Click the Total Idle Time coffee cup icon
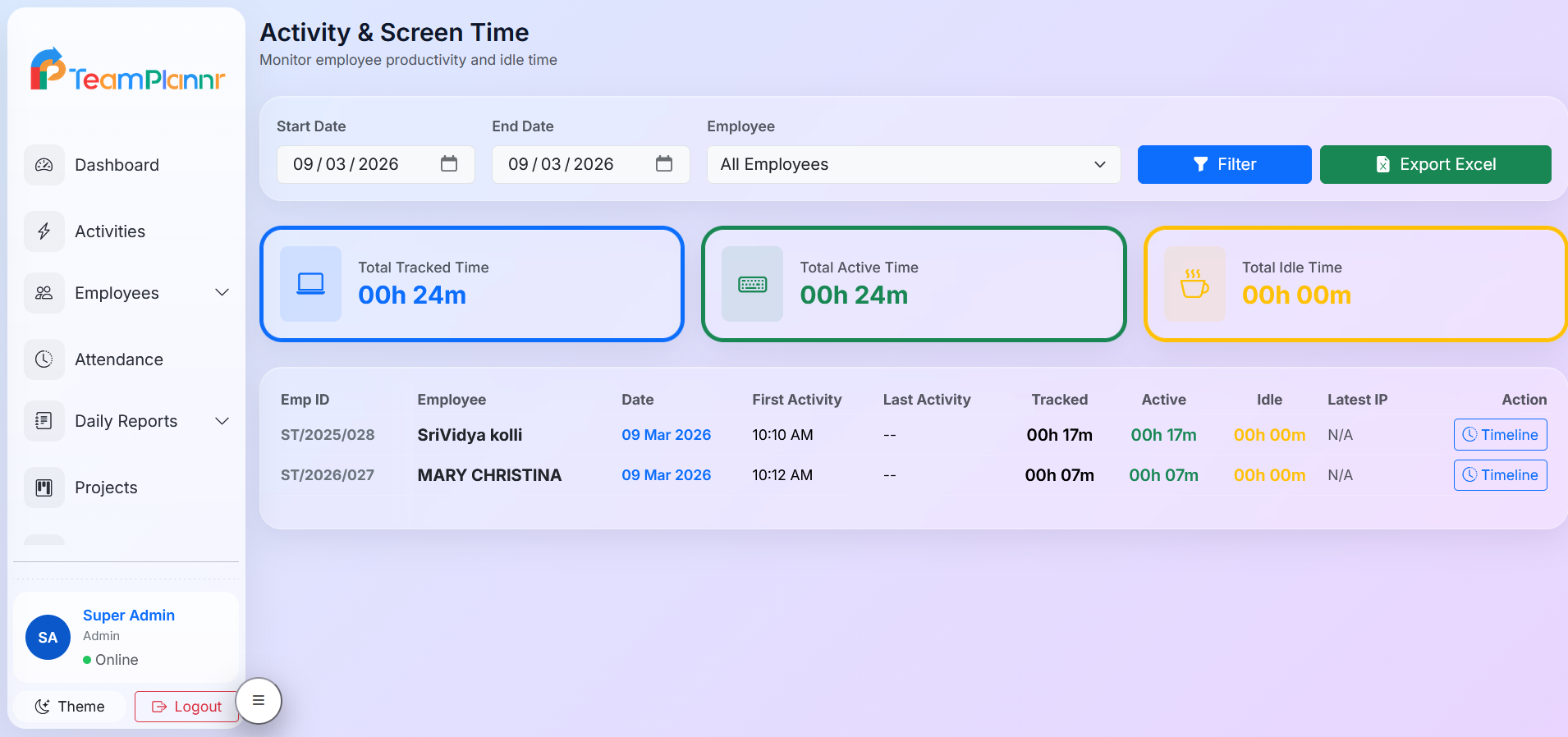 (1194, 284)
